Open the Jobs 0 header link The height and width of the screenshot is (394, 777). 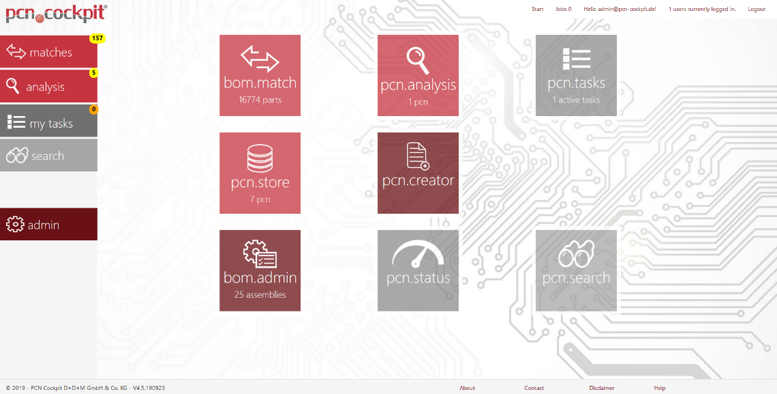point(563,9)
